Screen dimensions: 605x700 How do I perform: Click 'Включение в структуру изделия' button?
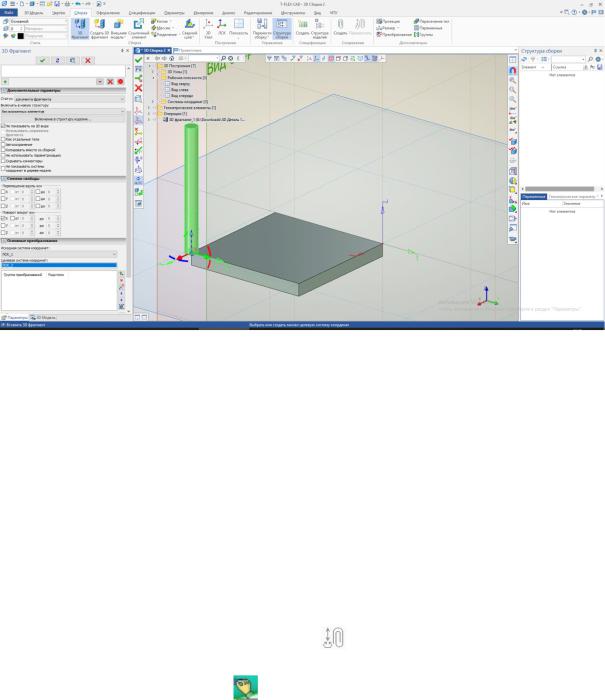pos(60,118)
